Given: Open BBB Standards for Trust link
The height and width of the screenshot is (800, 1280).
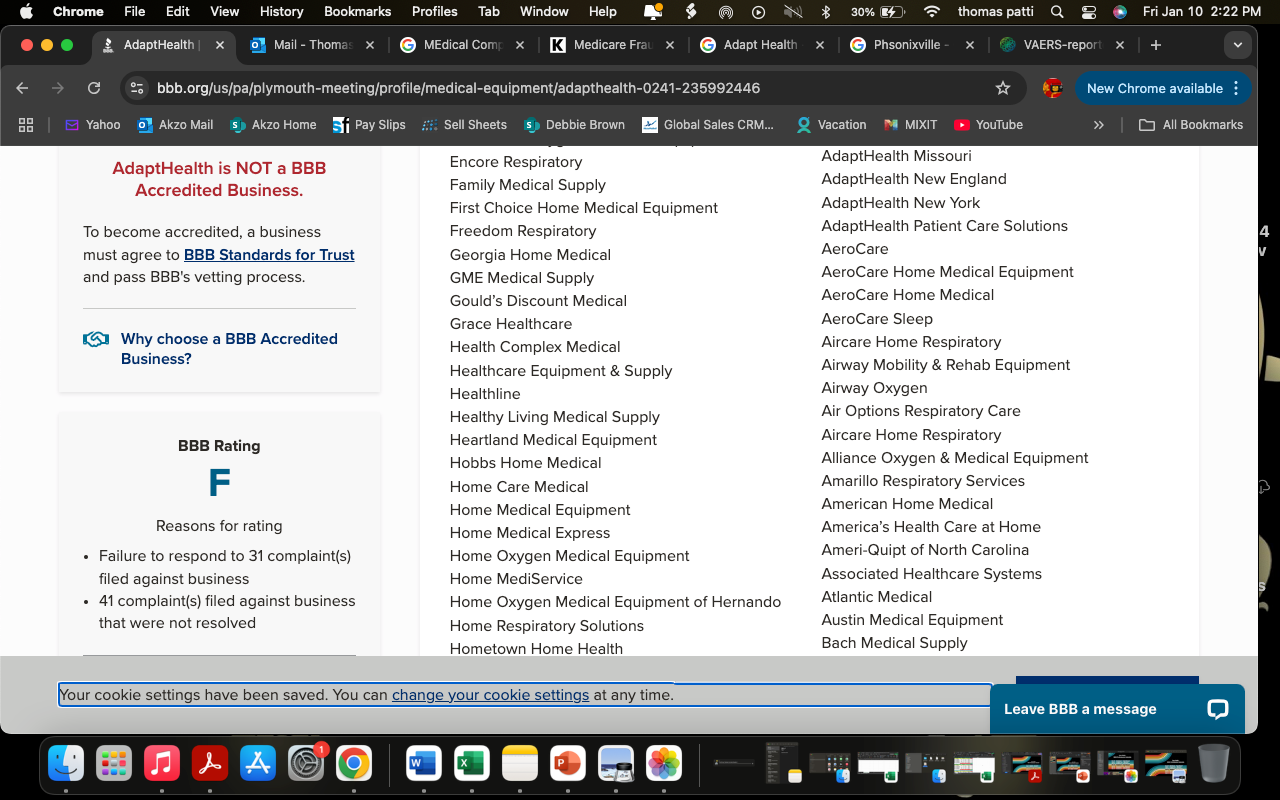Looking at the screenshot, I should 269,255.
